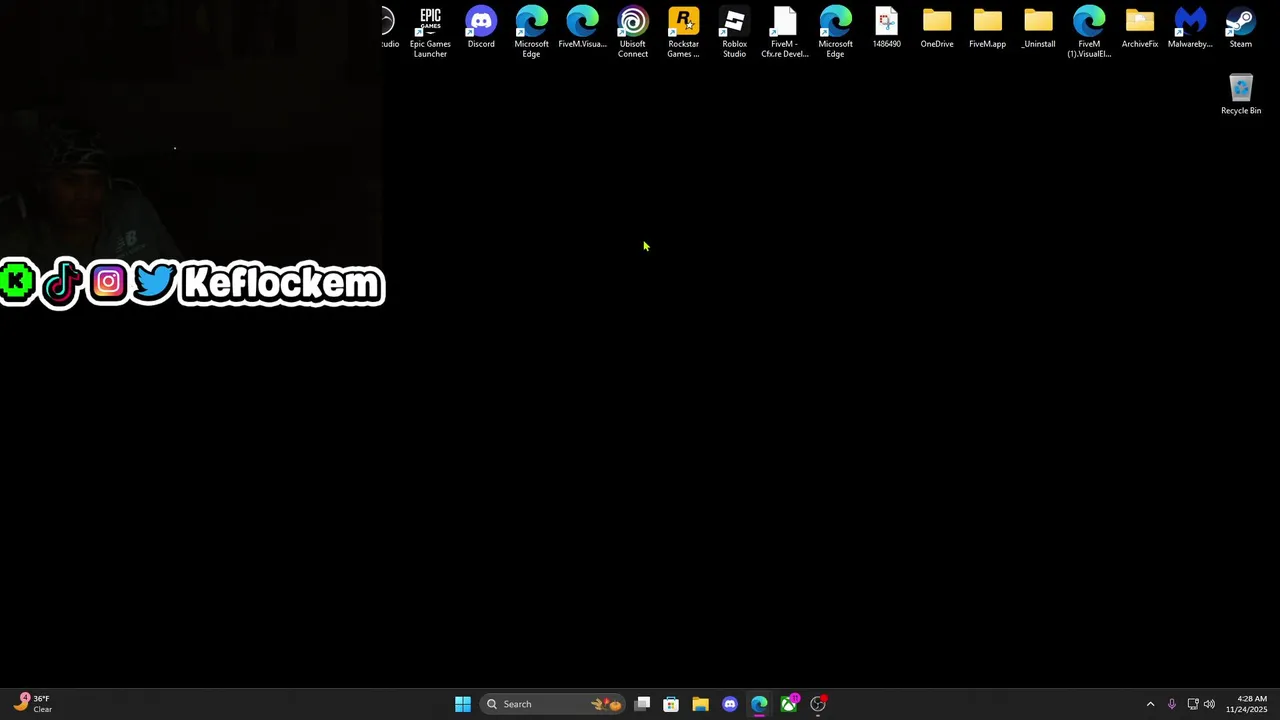
Task: Select the Microsoft Edge shortcut beside 1486490
Action: coord(835,32)
